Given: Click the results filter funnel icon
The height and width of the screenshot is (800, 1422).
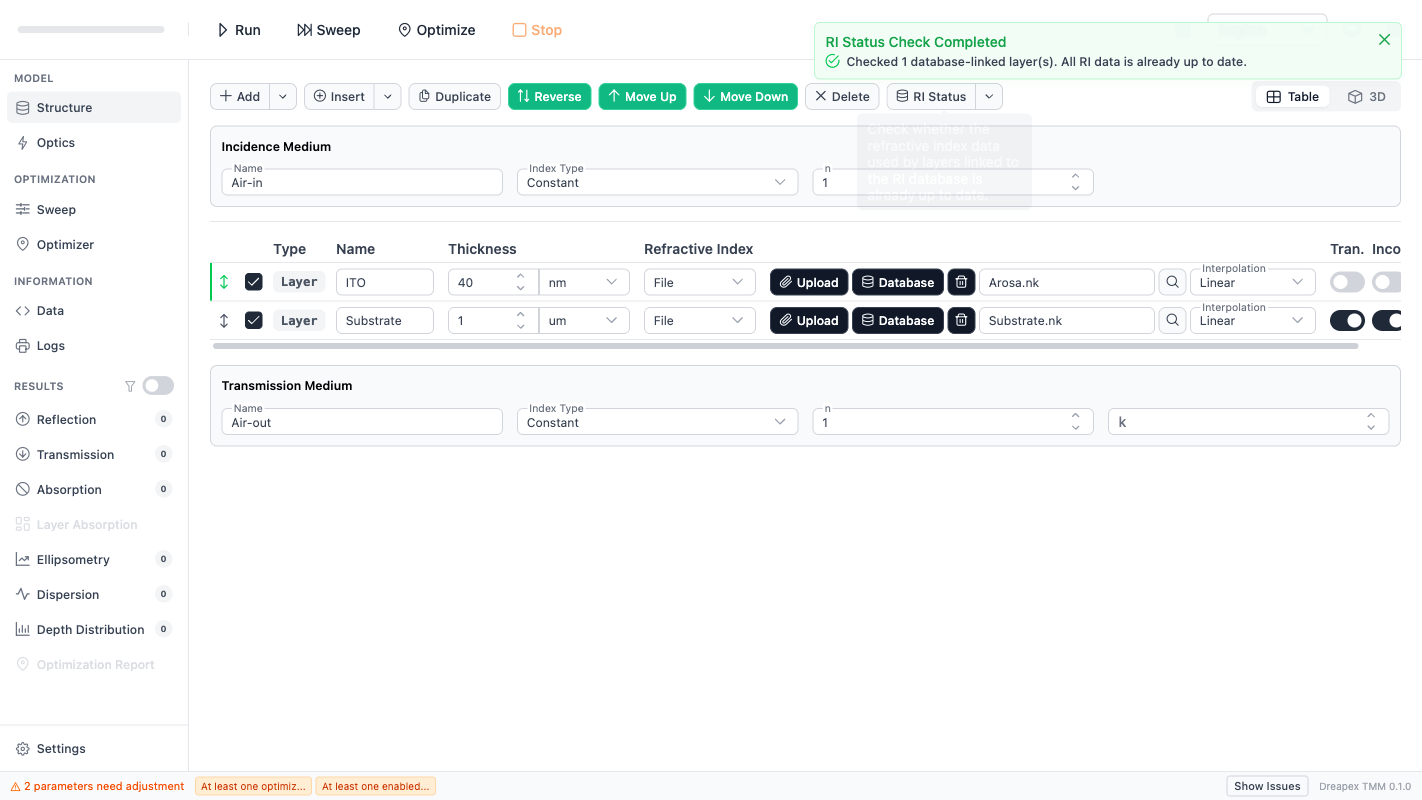Looking at the screenshot, I should (x=129, y=386).
